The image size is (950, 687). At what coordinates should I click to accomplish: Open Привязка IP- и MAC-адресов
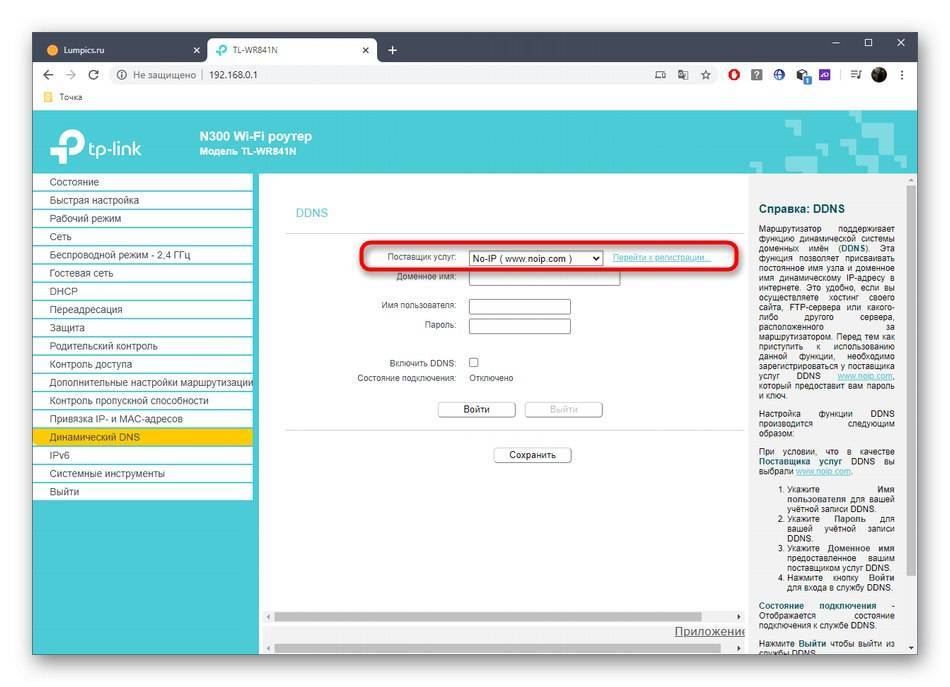[x=142, y=419]
